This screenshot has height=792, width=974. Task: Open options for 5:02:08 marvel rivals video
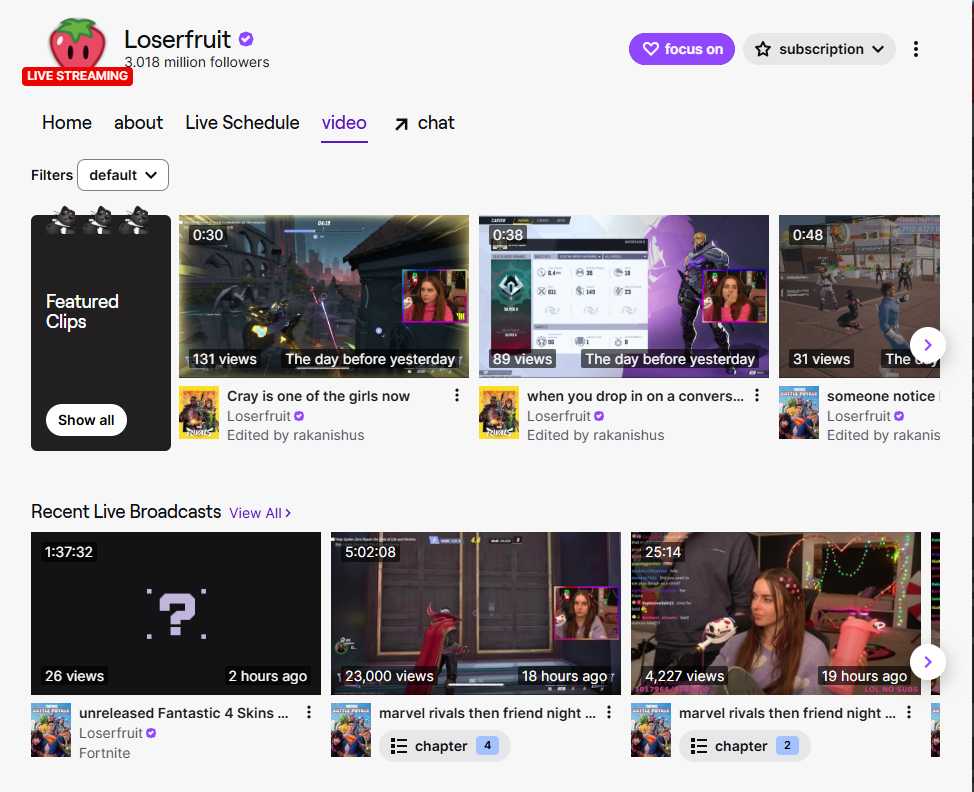(609, 712)
